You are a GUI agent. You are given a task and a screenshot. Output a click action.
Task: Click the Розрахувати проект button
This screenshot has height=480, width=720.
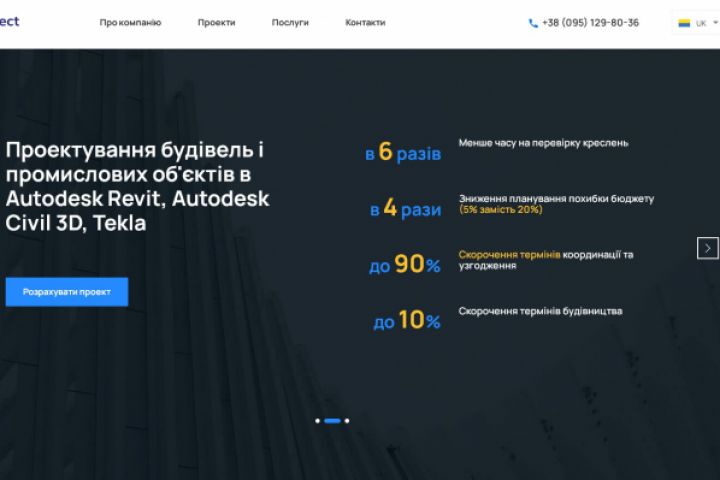tap(67, 292)
